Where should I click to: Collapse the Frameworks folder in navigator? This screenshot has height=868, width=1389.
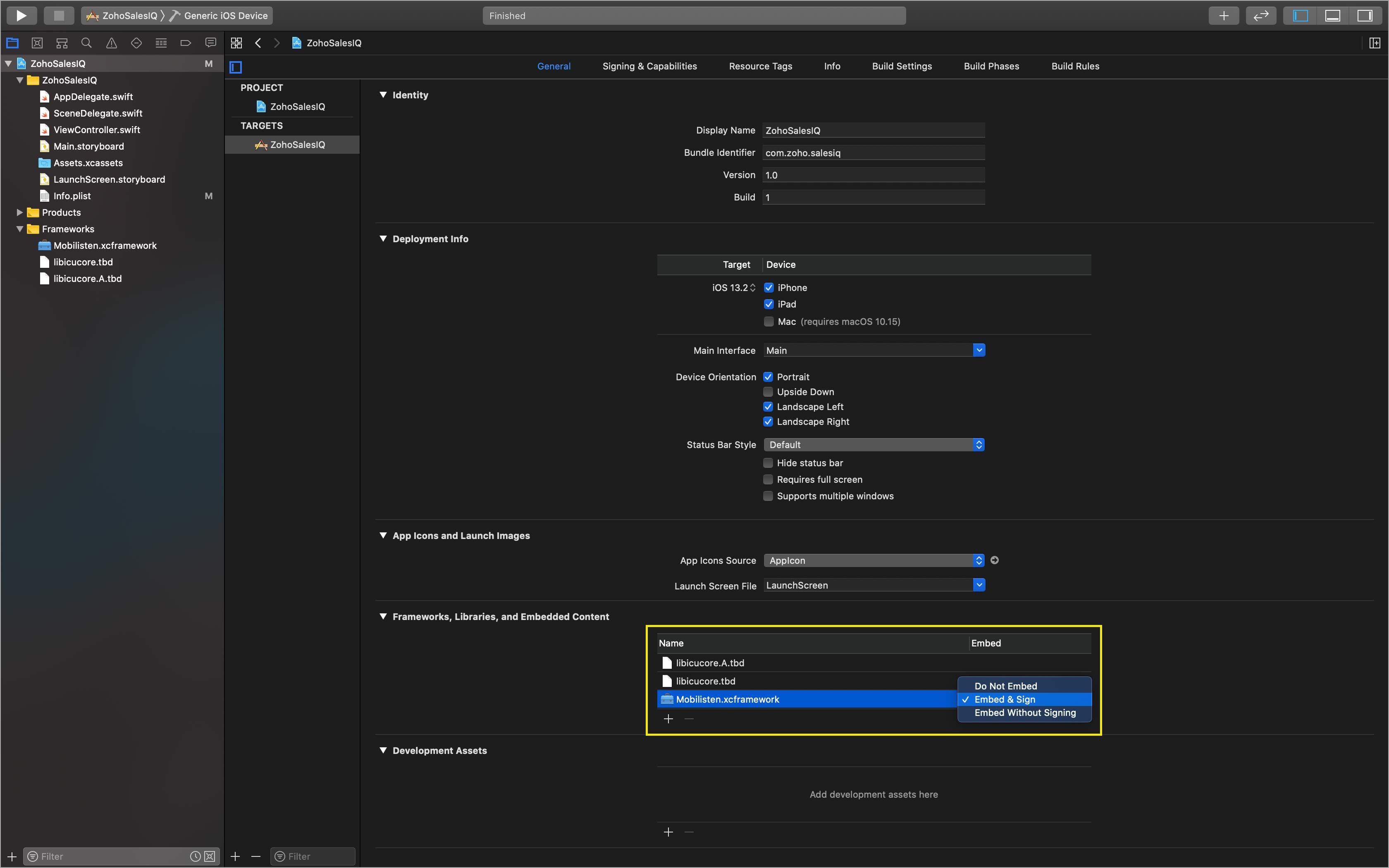[19, 229]
